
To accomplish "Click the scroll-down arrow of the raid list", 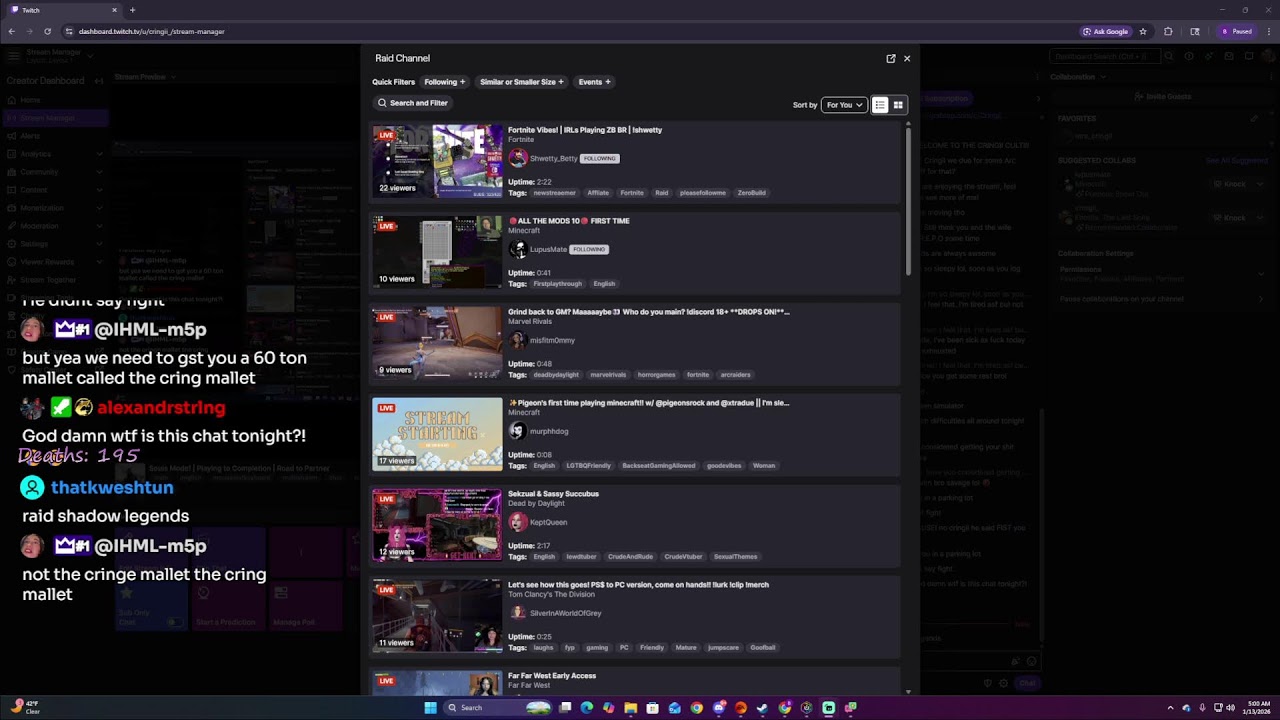I will 908,691.
